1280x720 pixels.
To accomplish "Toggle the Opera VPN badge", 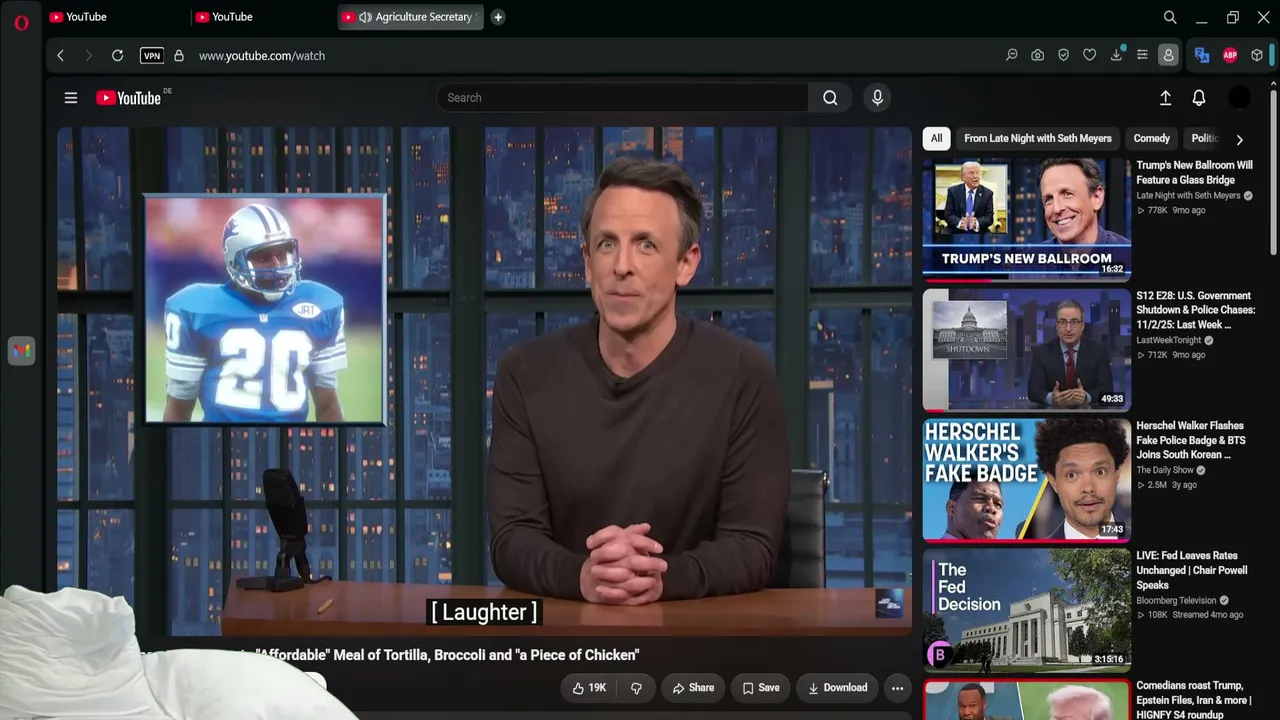I will coord(152,56).
